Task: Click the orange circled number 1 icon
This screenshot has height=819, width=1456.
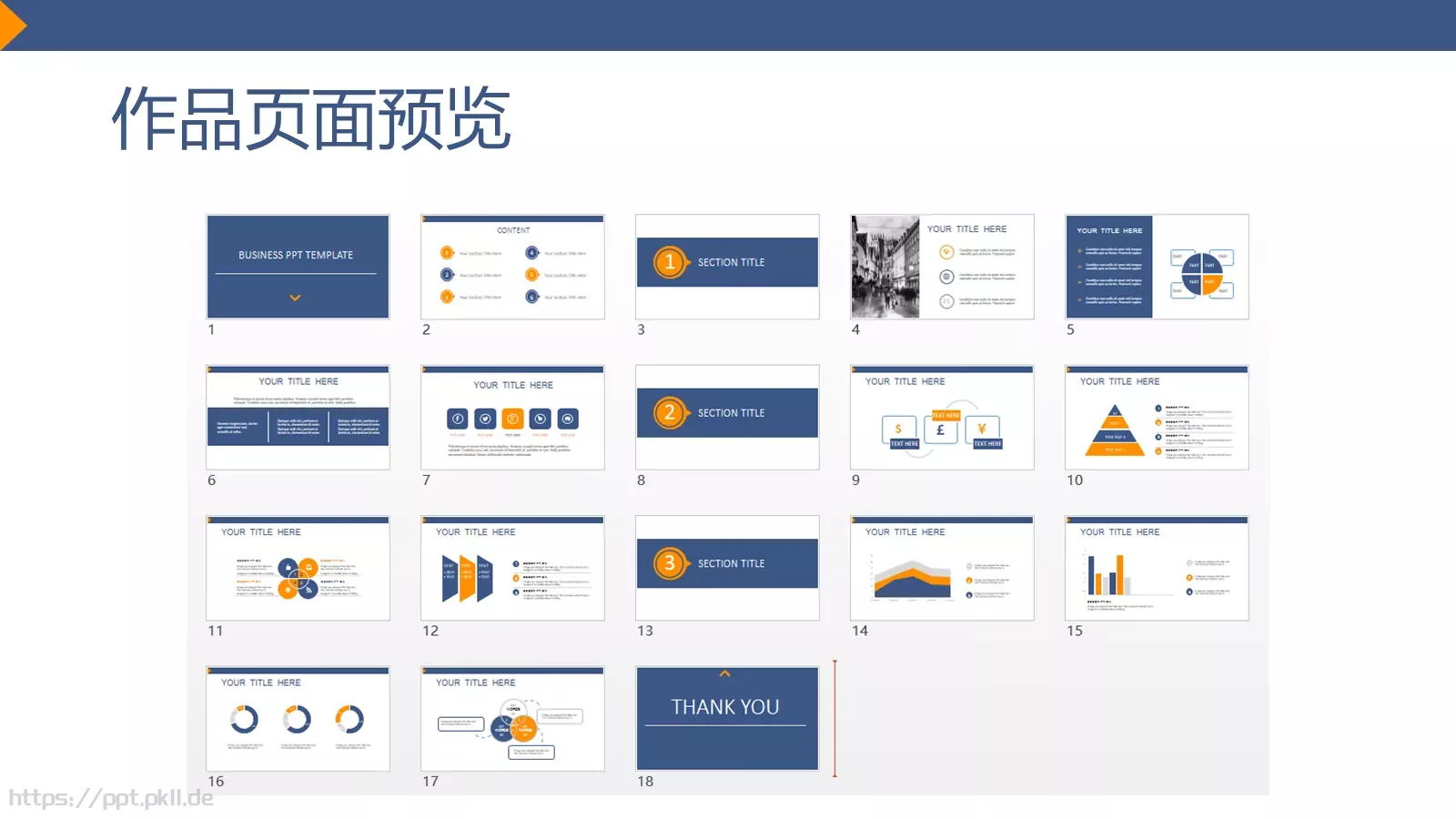Action: coord(670,262)
